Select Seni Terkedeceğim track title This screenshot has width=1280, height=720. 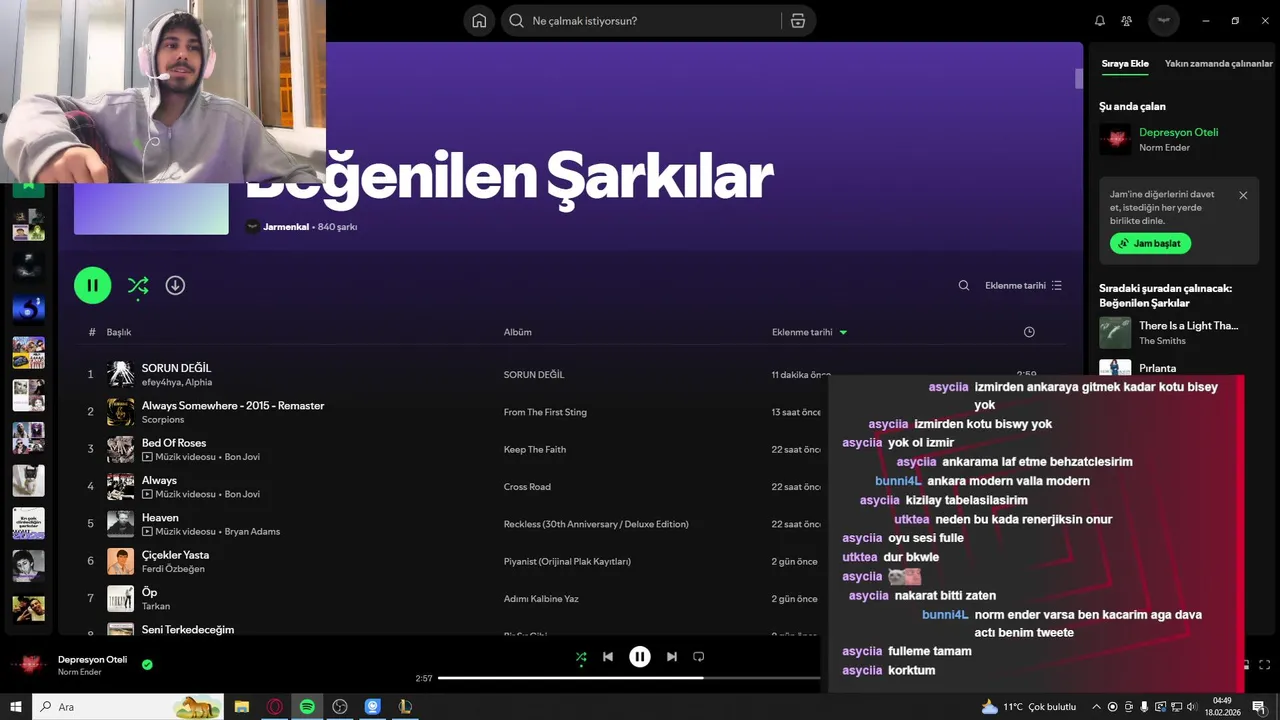pyautogui.click(x=188, y=629)
